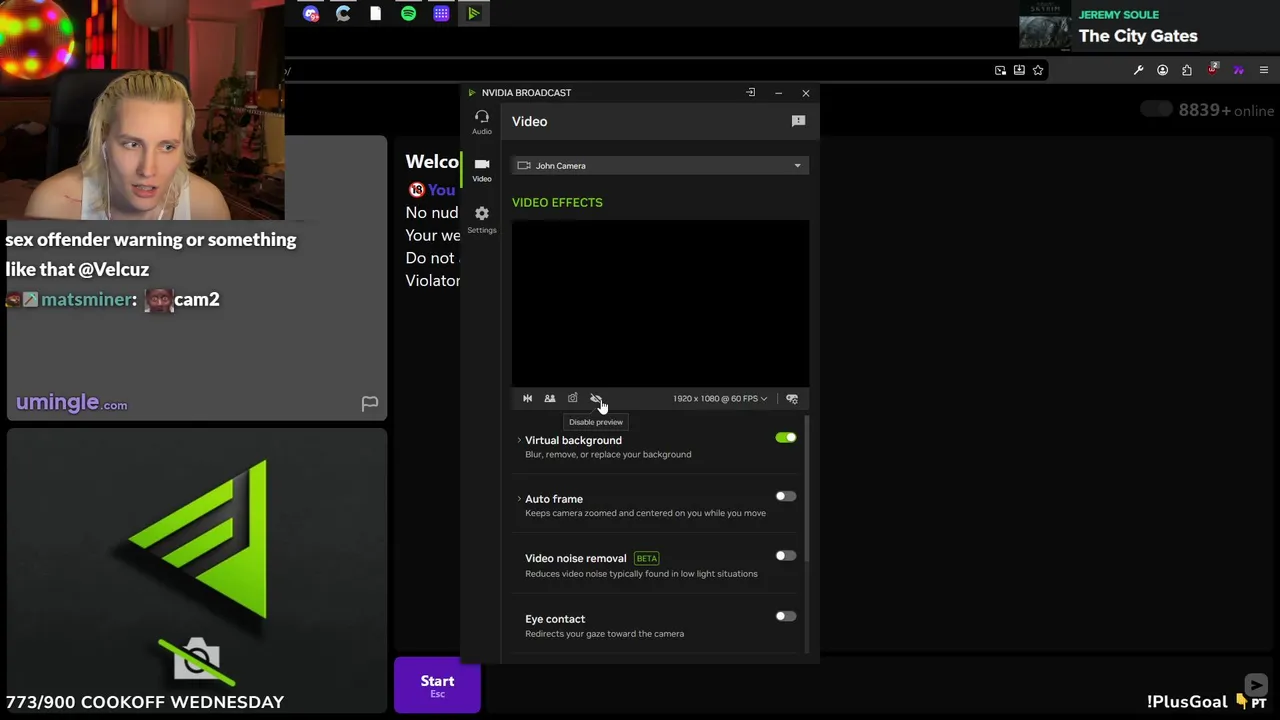Image resolution: width=1280 pixels, height=720 pixels.
Task: Click the report flag icon near umingle logo
Action: click(x=370, y=403)
